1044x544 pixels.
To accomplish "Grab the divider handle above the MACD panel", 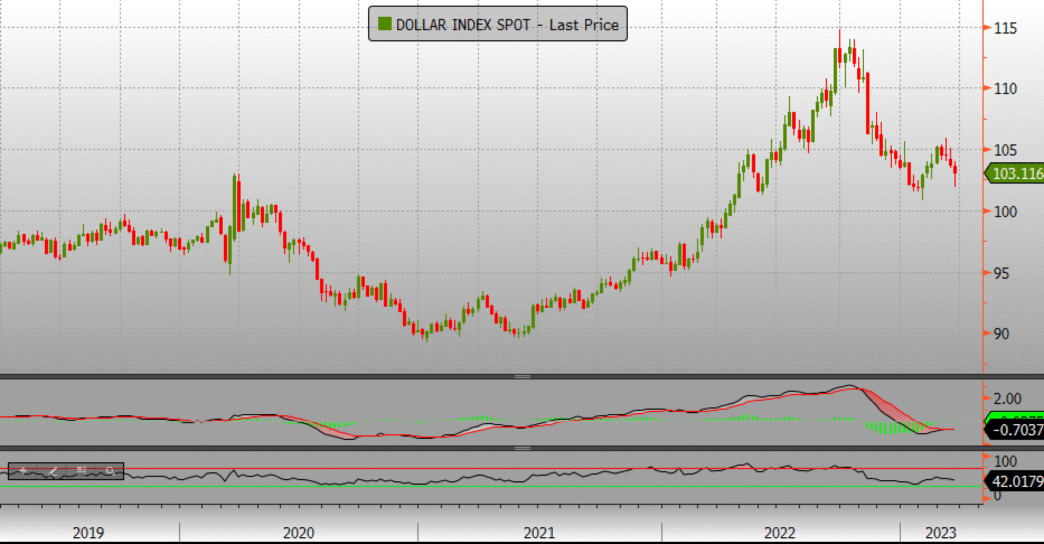I will (x=521, y=376).
